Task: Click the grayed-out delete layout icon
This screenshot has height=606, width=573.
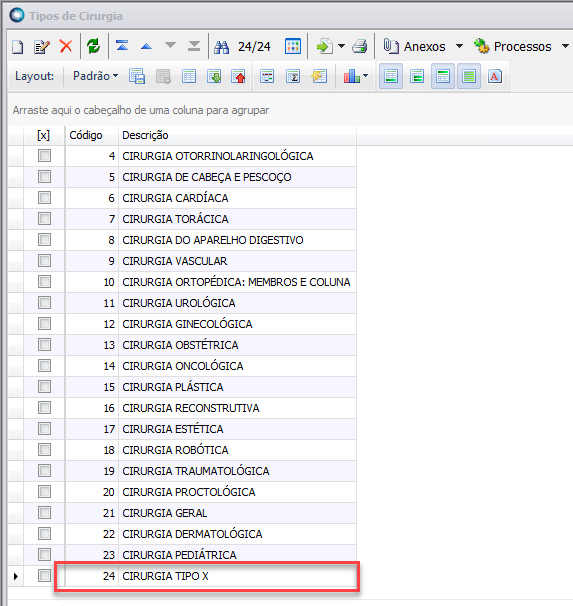Action: 163,76
